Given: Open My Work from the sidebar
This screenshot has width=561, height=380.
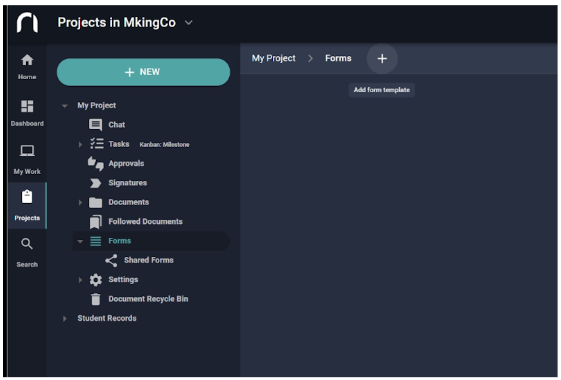Looking at the screenshot, I should pos(27,160).
